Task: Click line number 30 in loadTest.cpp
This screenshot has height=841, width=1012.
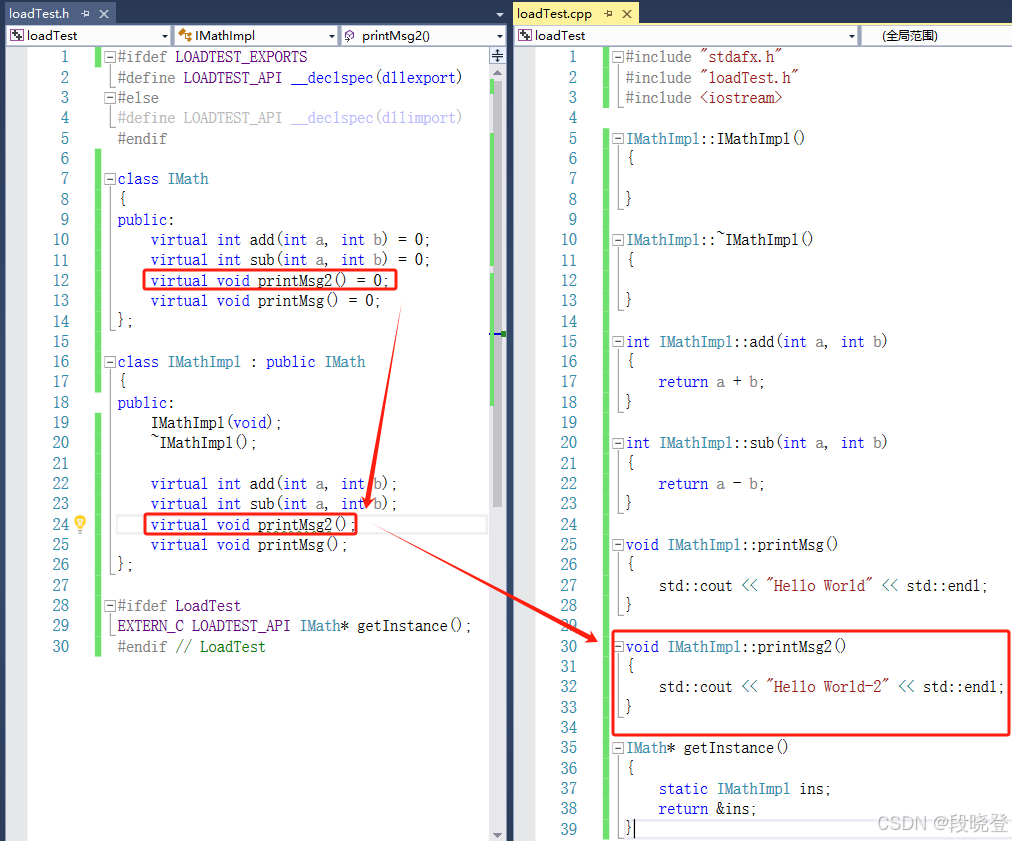Action: click(569, 646)
